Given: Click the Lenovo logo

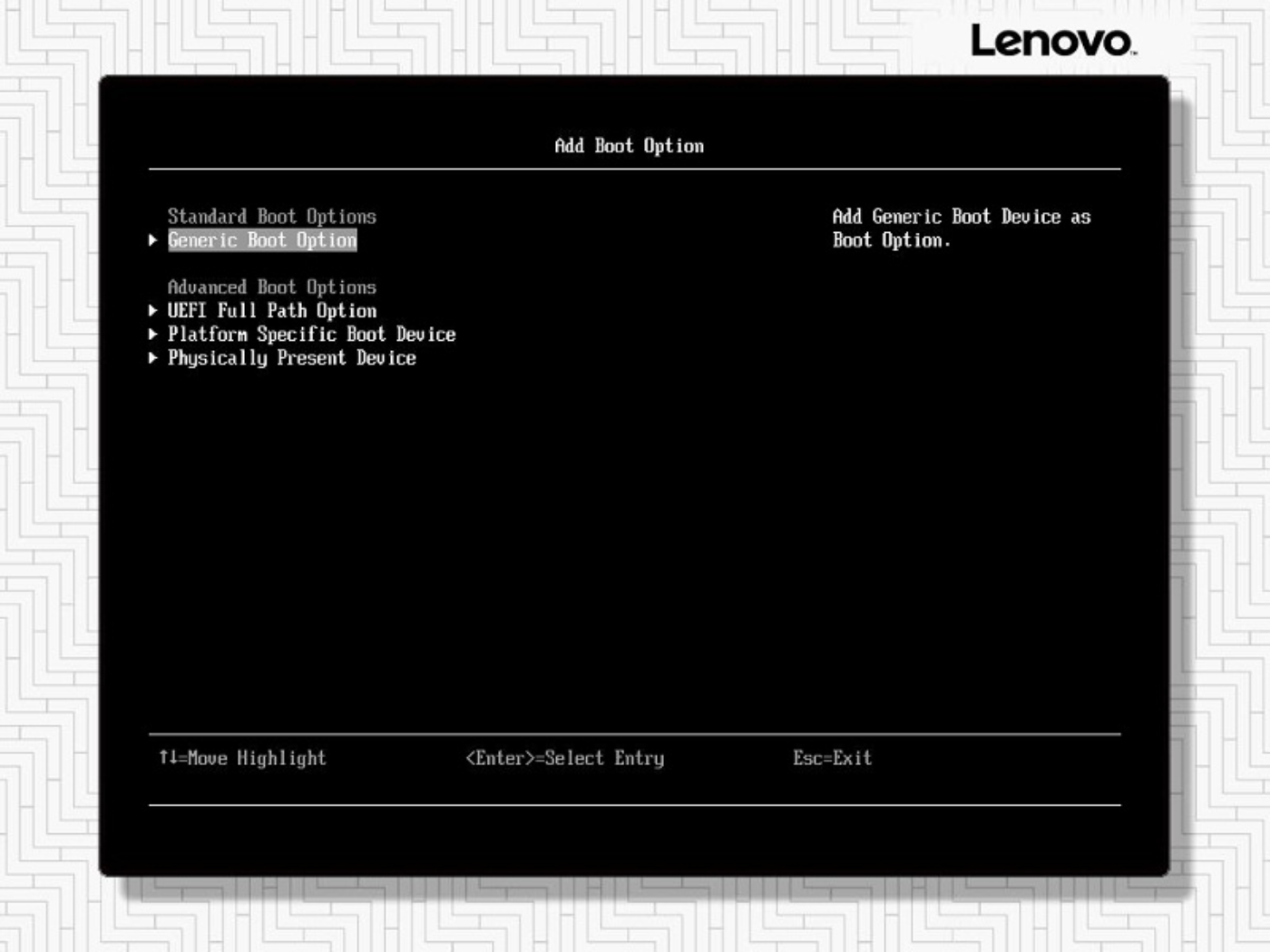Looking at the screenshot, I should click(x=1053, y=41).
